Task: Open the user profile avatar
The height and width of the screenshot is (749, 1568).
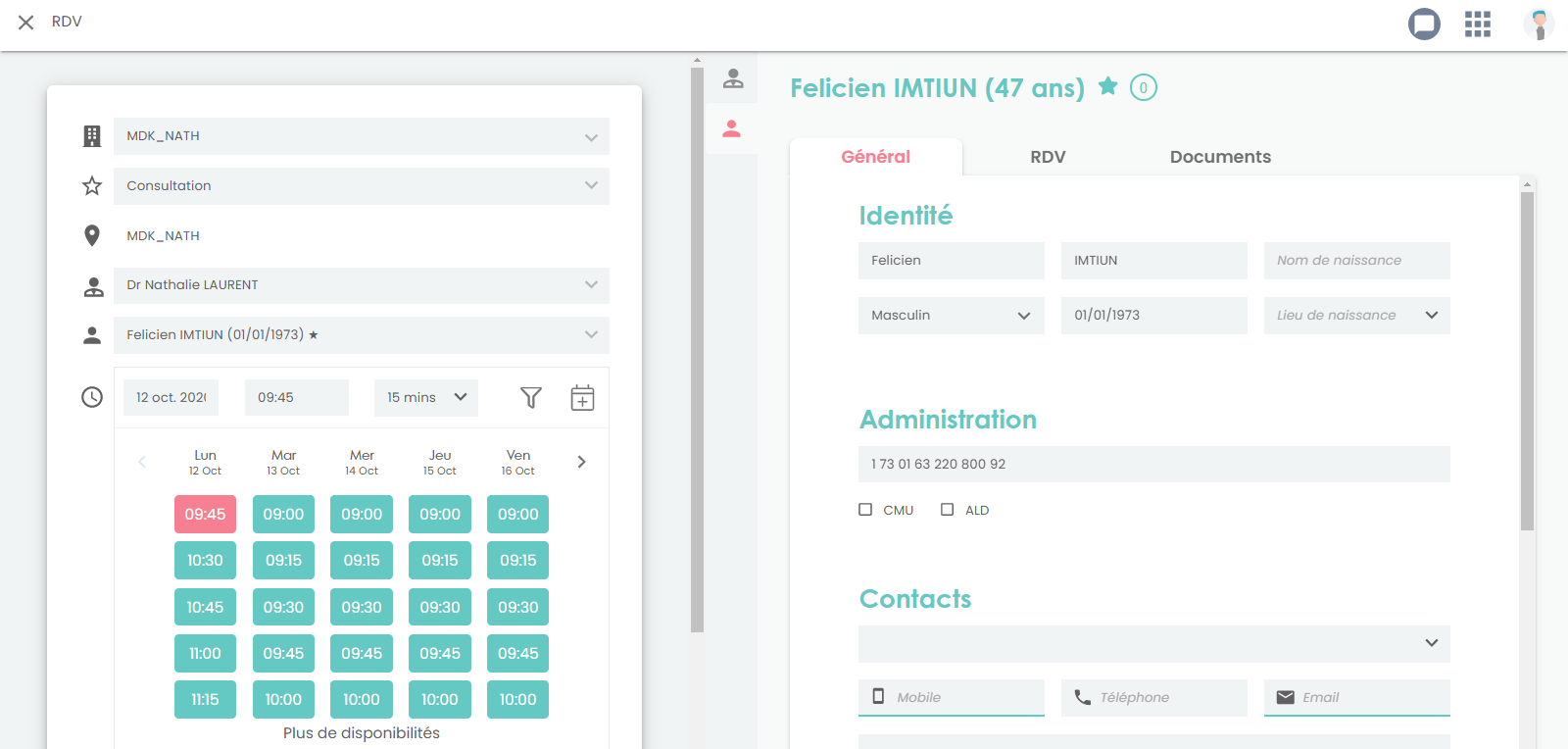Action: coord(1539,24)
